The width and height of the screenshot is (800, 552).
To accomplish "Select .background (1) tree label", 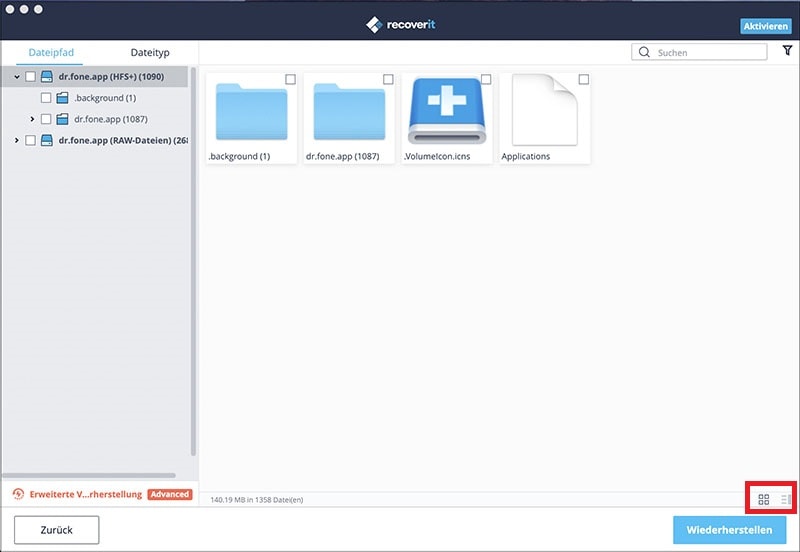I will tap(105, 97).
